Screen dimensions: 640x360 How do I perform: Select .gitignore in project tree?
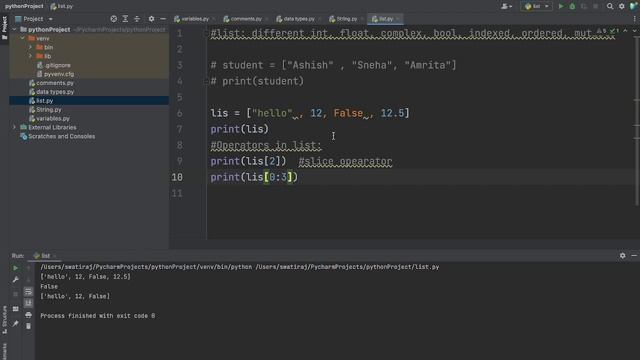coord(57,65)
